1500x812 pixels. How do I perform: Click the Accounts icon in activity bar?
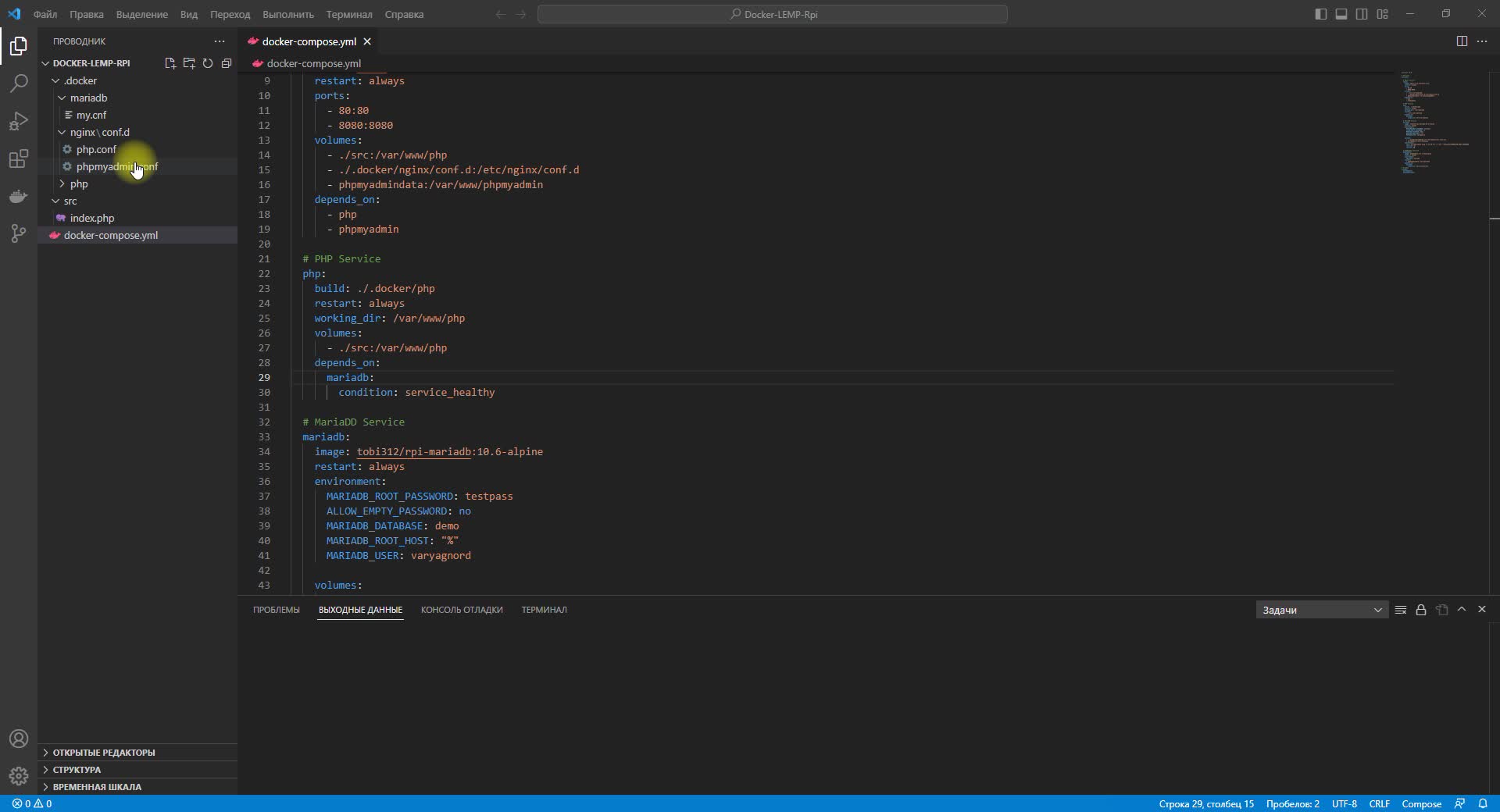18,739
